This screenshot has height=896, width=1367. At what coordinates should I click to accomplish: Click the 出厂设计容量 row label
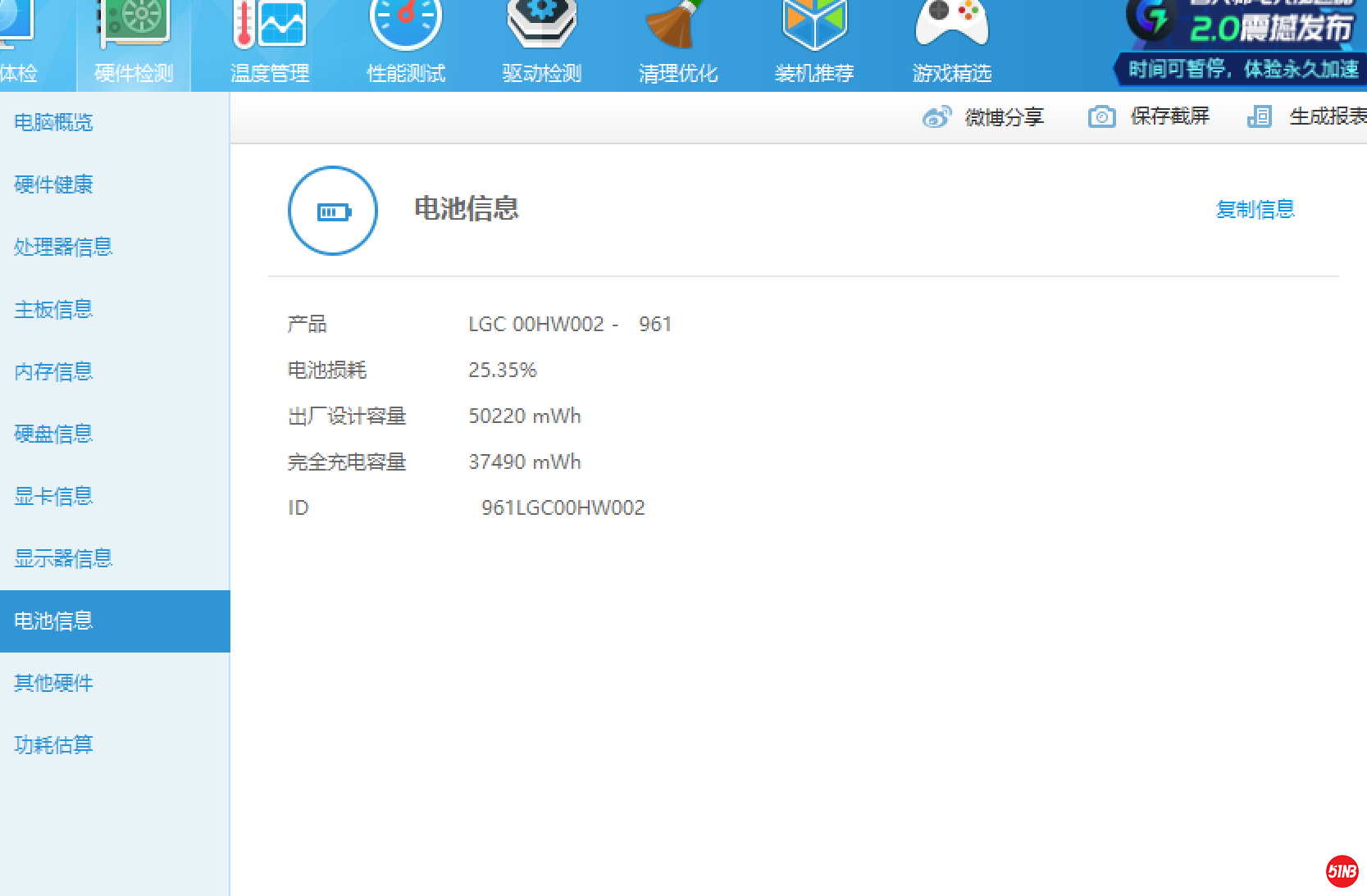click(347, 416)
